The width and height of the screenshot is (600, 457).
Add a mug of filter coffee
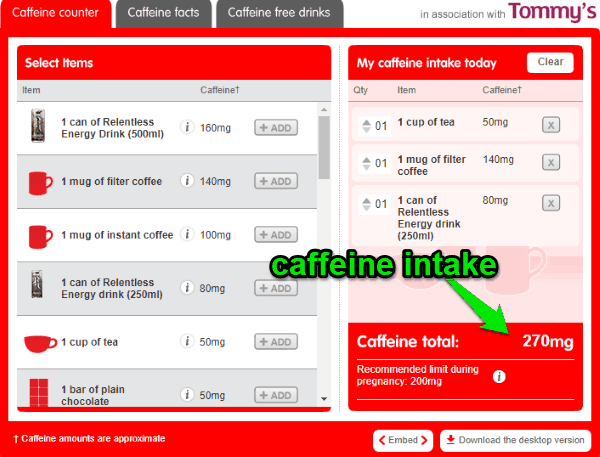pos(276,181)
